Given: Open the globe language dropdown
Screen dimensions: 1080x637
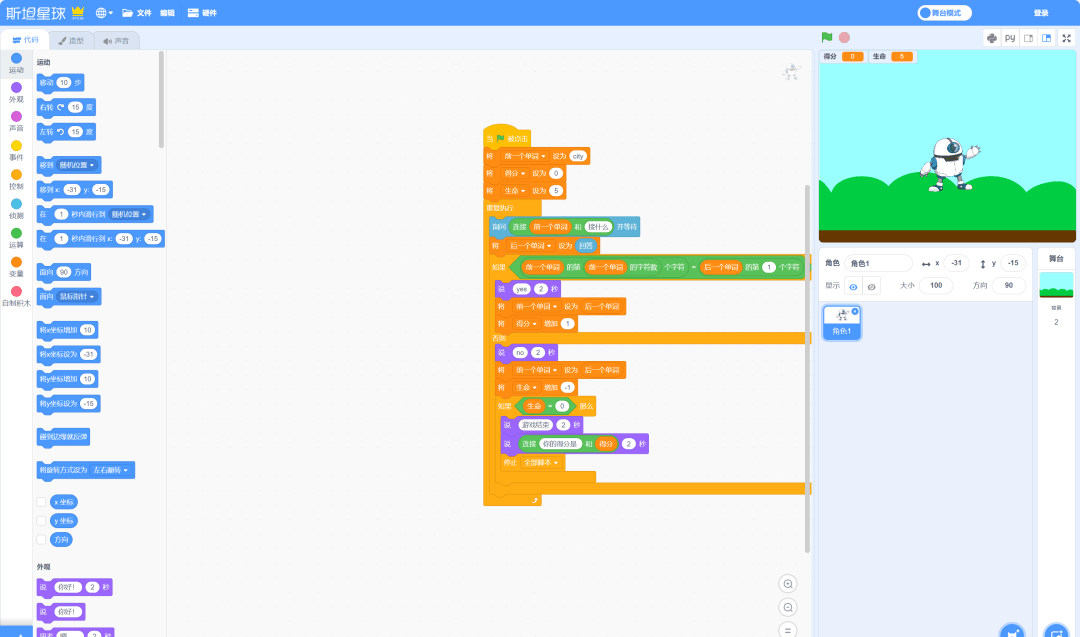Looking at the screenshot, I should pos(104,13).
